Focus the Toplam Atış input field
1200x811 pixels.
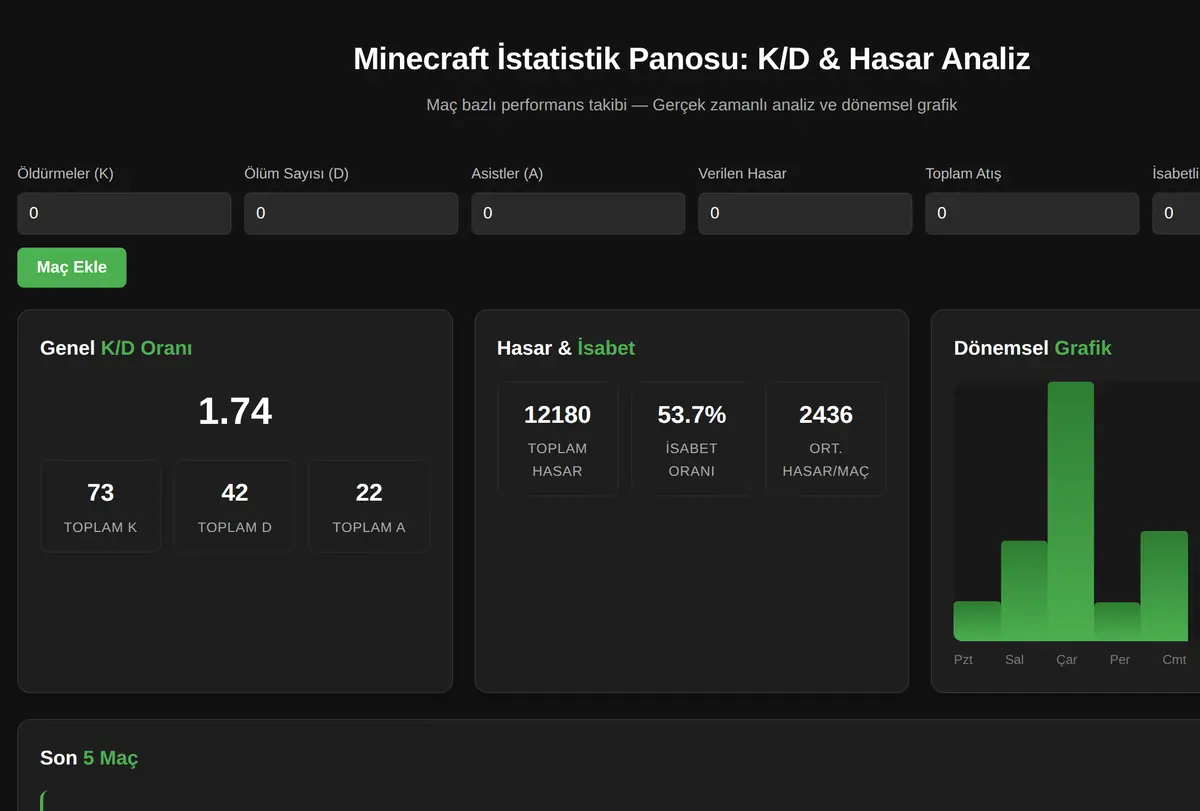1032,213
